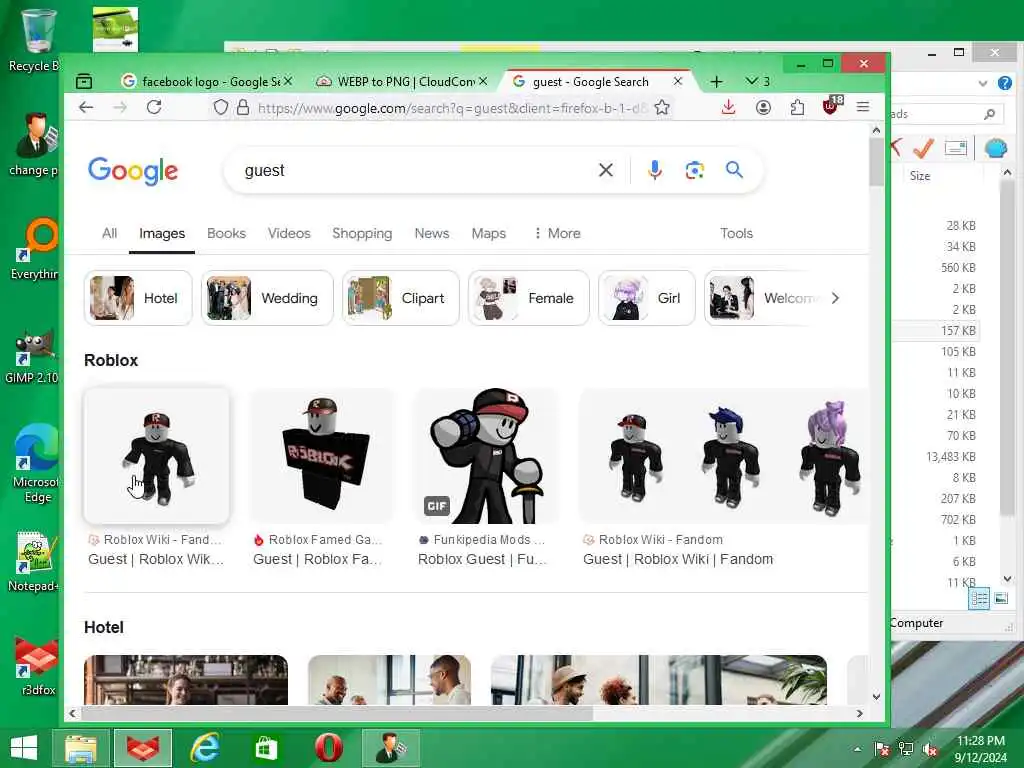Show more suggestion chips with arrow
The height and width of the screenshot is (768, 1024).
[835, 298]
